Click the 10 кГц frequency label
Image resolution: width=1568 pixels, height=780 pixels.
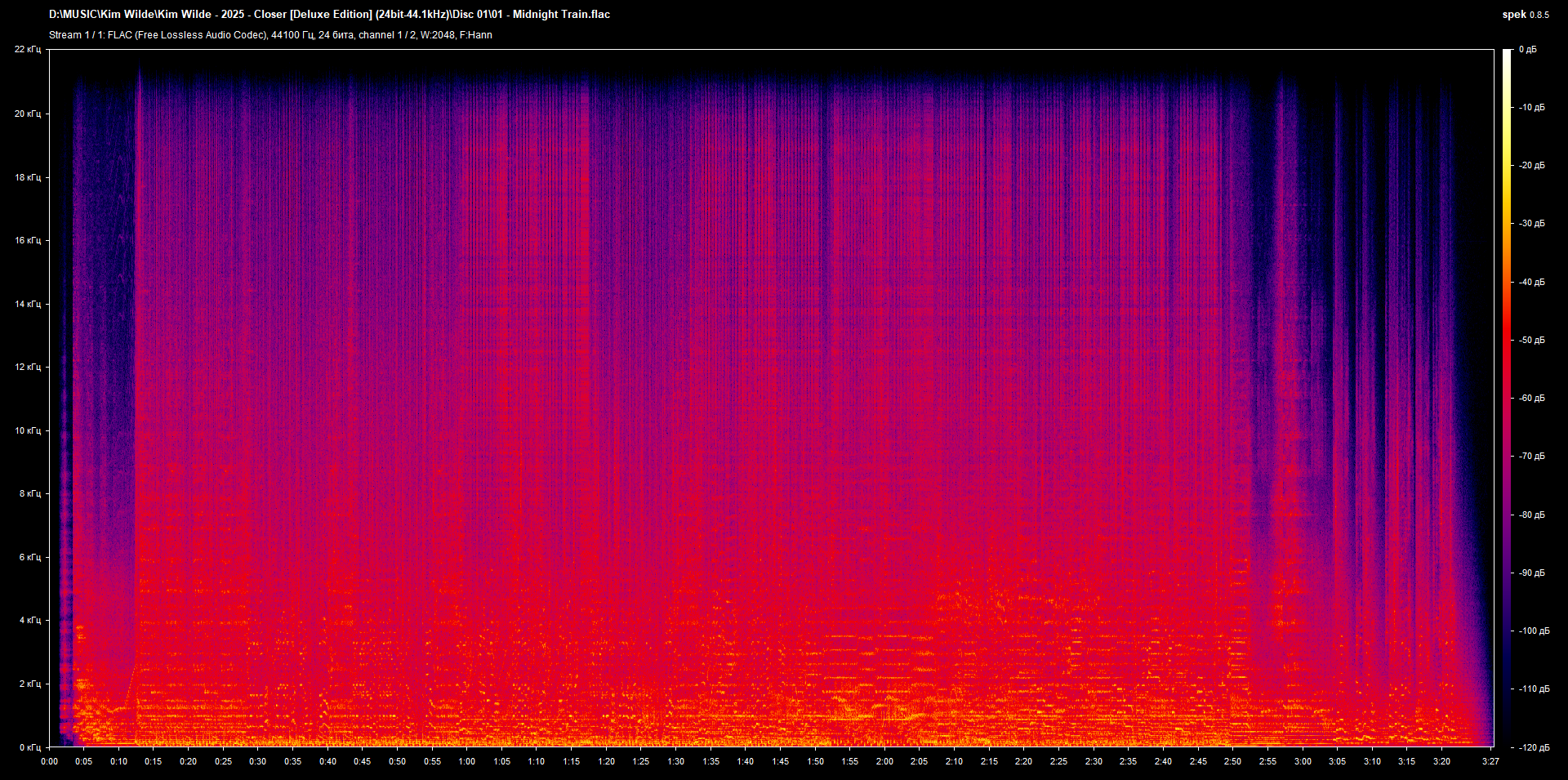point(28,430)
